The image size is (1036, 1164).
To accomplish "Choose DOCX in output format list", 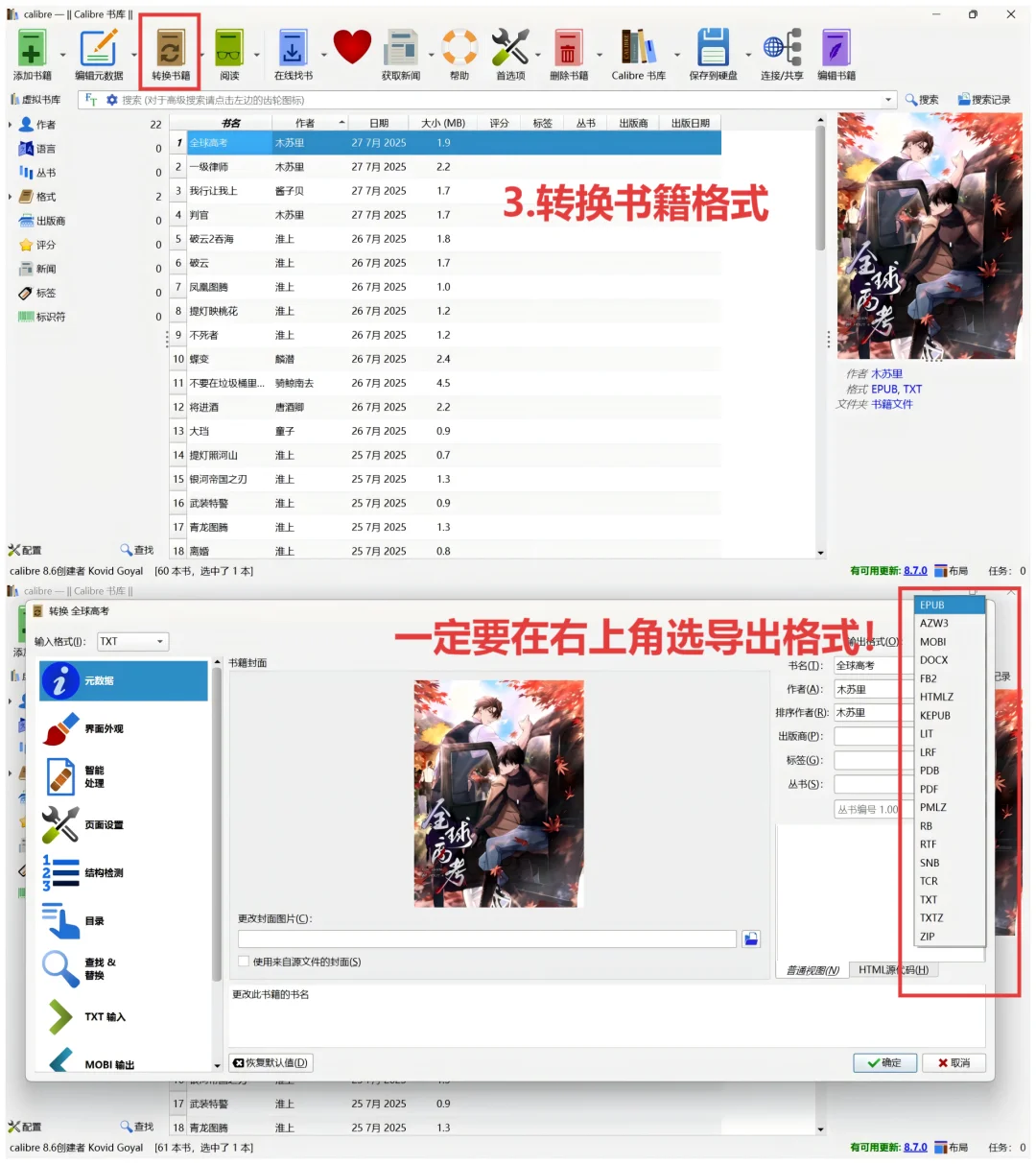I will point(950,660).
